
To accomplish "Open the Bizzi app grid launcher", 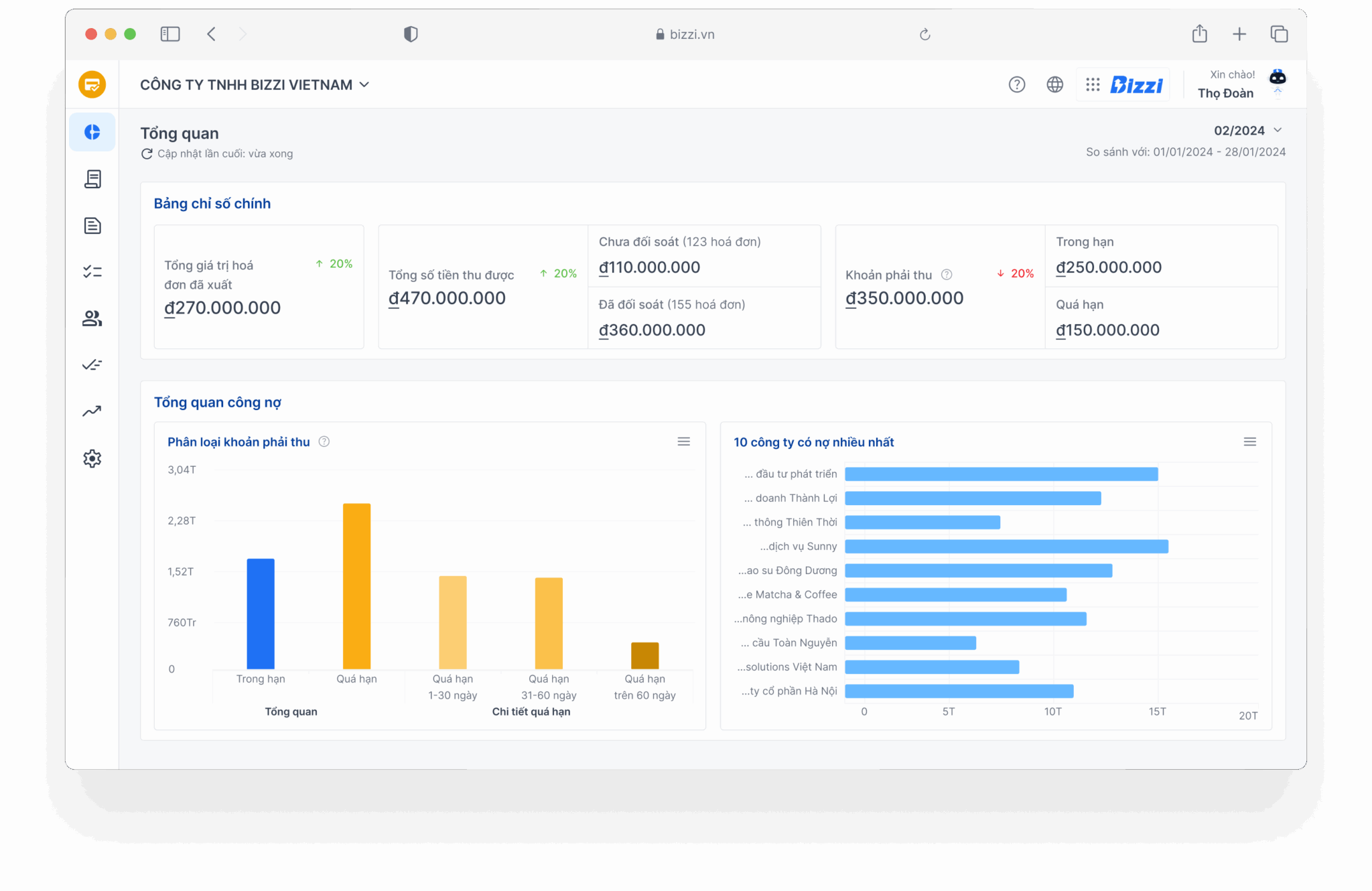I will click(x=1093, y=84).
